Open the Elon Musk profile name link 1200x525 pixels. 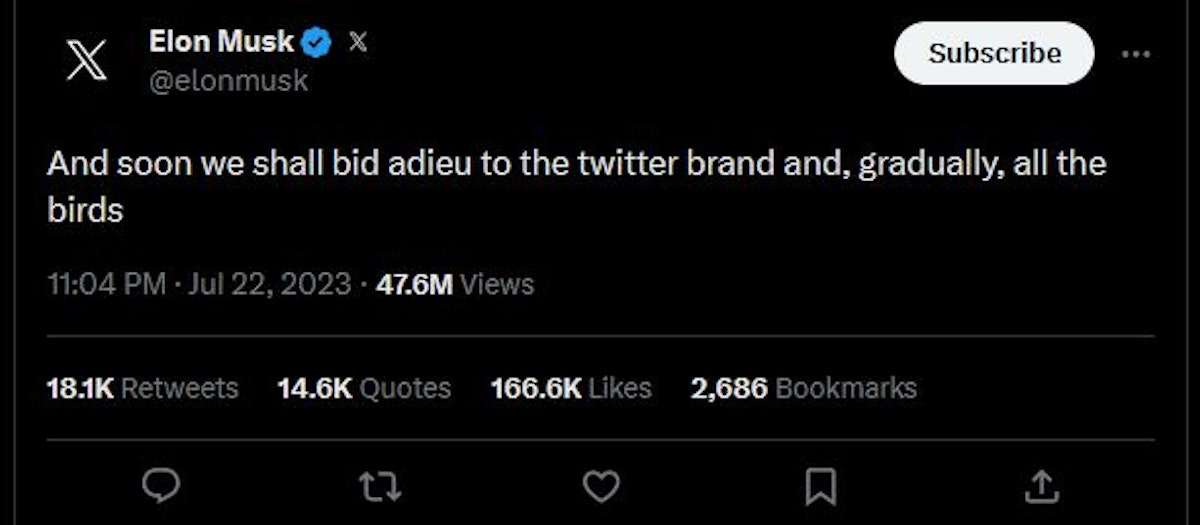(x=221, y=42)
